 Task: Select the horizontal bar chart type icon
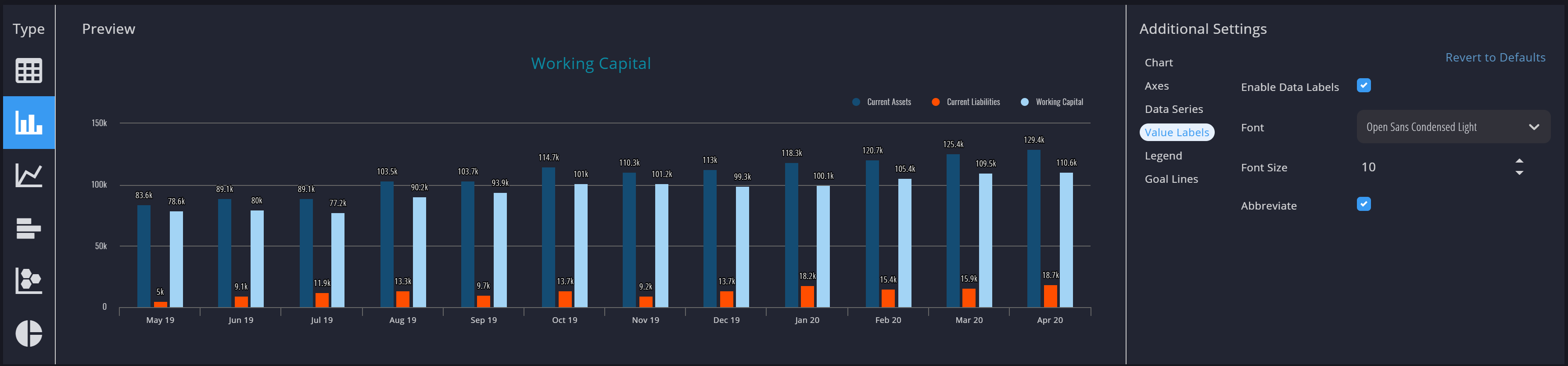click(x=29, y=228)
